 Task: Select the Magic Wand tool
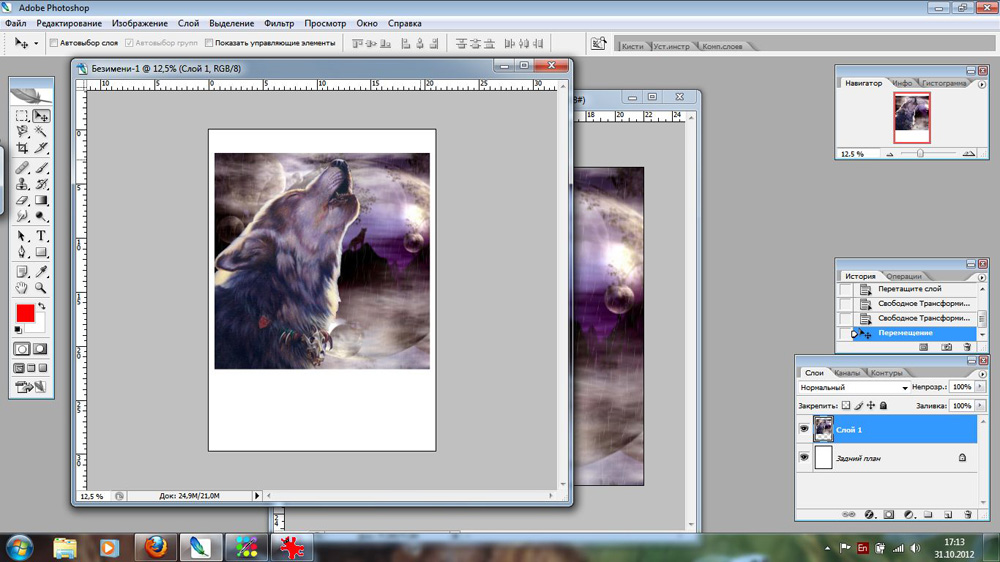[x=41, y=131]
